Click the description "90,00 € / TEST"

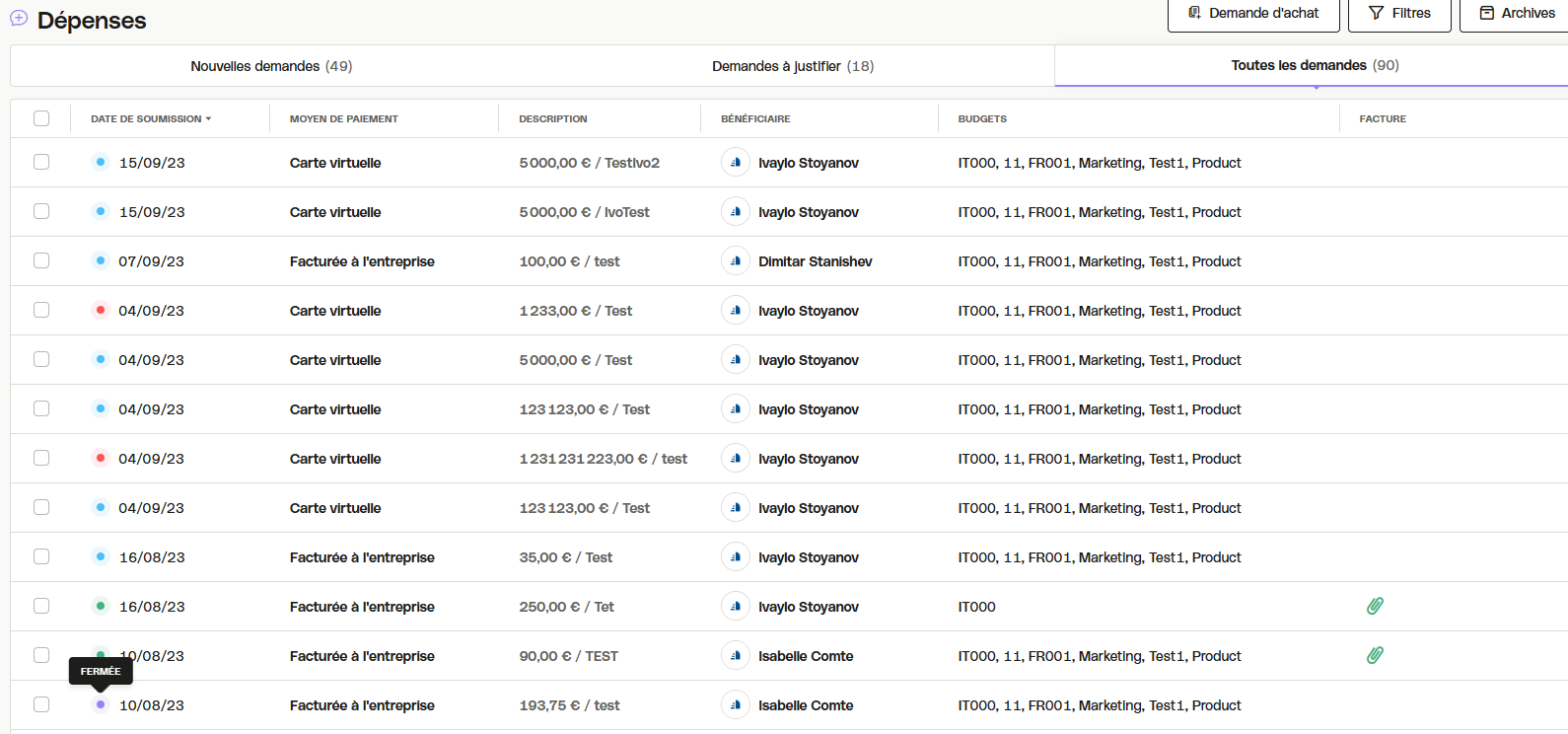coord(569,656)
